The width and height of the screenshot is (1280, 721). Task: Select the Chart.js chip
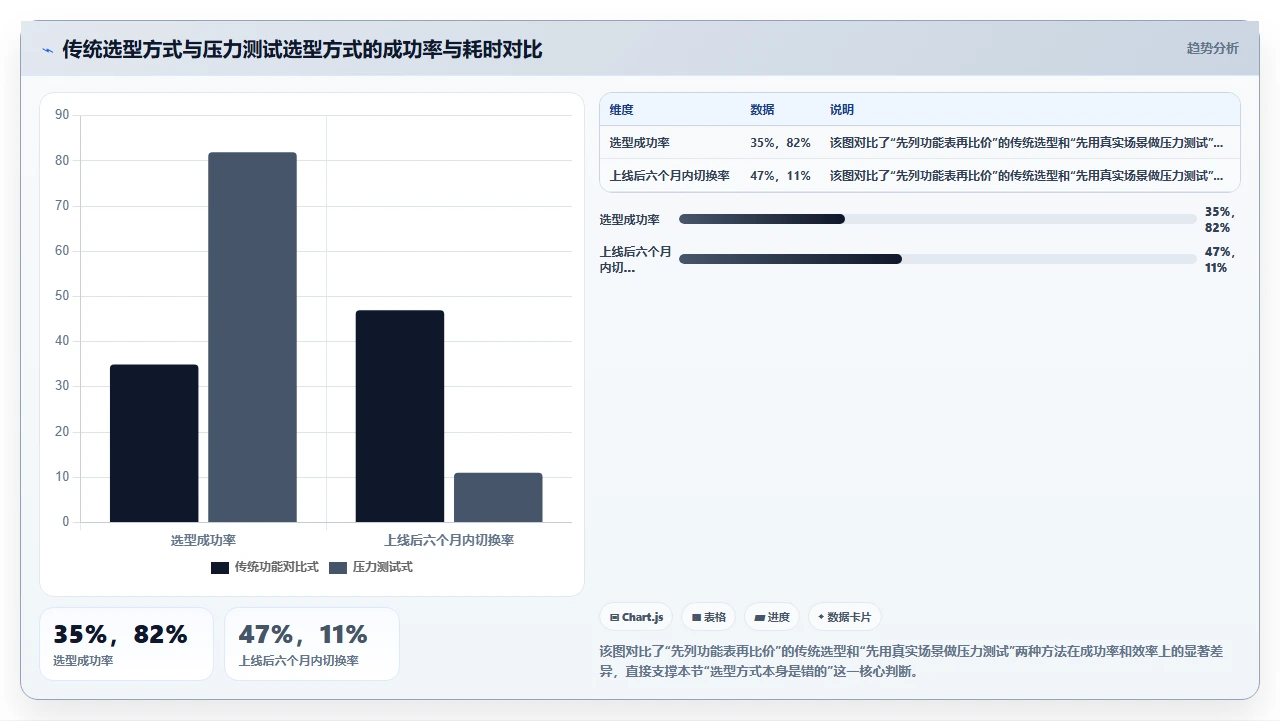(x=636, y=617)
